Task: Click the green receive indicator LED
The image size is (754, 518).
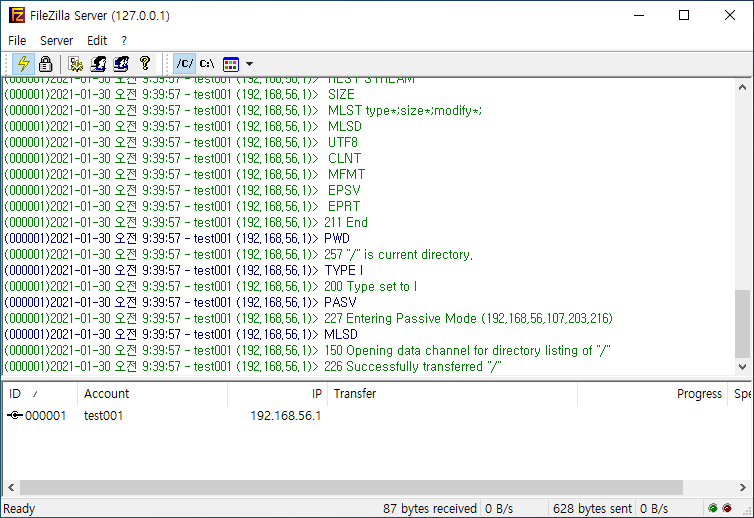Action: click(x=713, y=508)
